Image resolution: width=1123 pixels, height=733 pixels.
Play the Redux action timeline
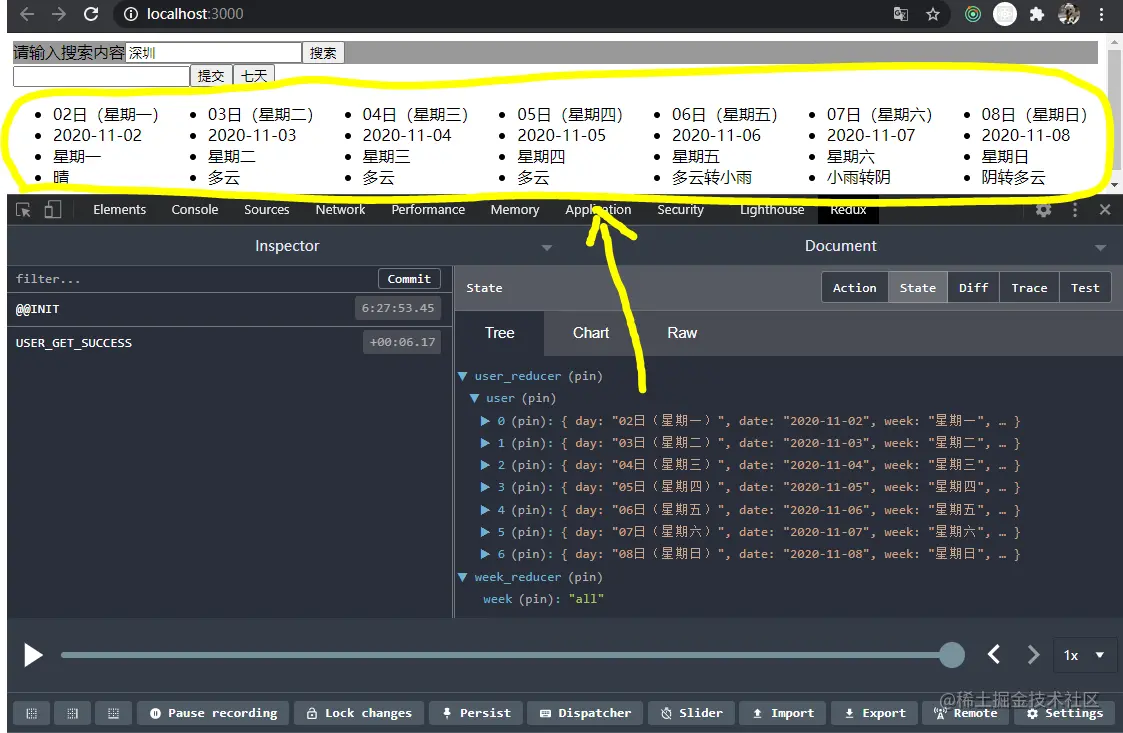point(33,655)
